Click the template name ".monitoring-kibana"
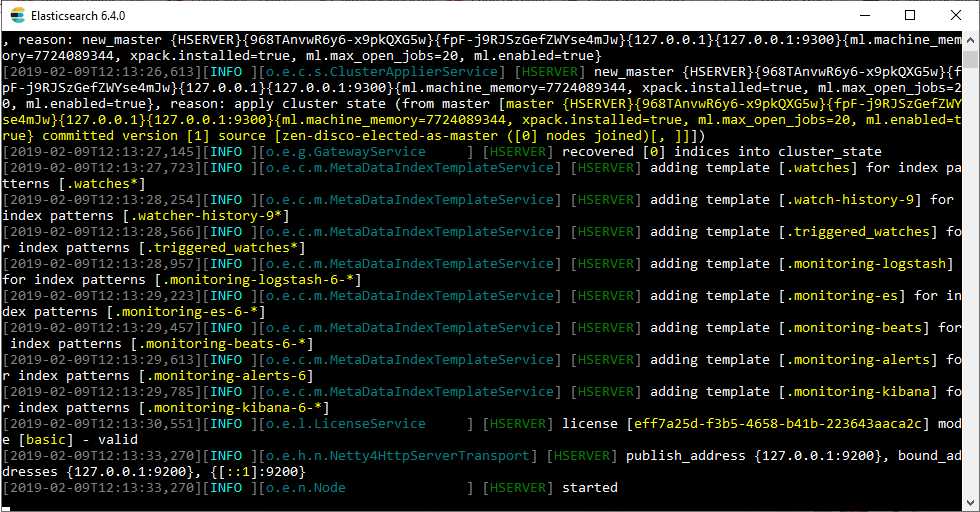Screen dimensions: 980x512 point(858,392)
